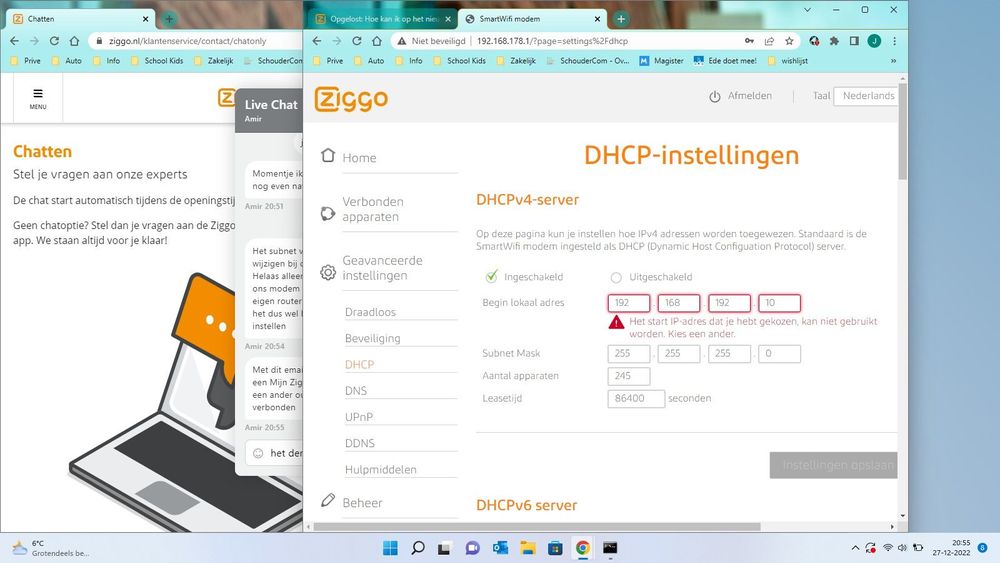1000x563 pixels.
Task: Open Outlook from the taskbar
Action: coord(500,548)
